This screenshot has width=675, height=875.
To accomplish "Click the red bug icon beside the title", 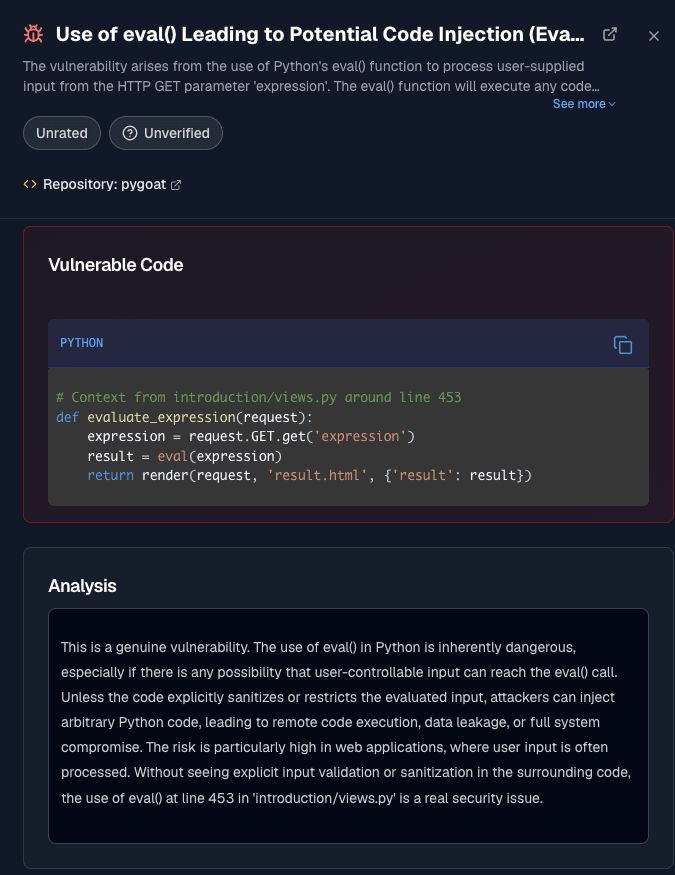I will pyautogui.click(x=33, y=34).
